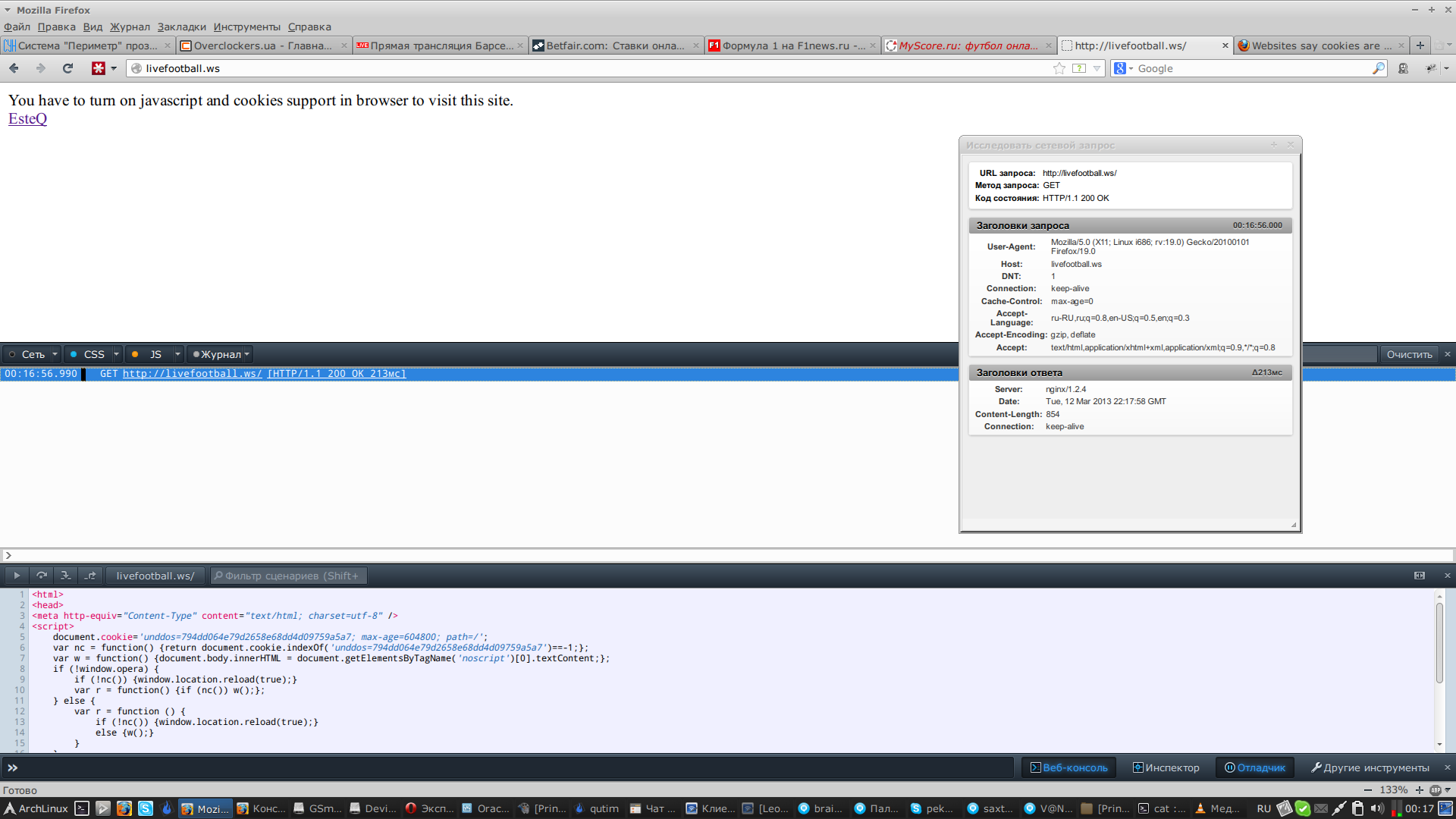Image resolution: width=1456 pixels, height=819 pixels.
Task: Click the debugger resume (play) button
Action: (17, 576)
